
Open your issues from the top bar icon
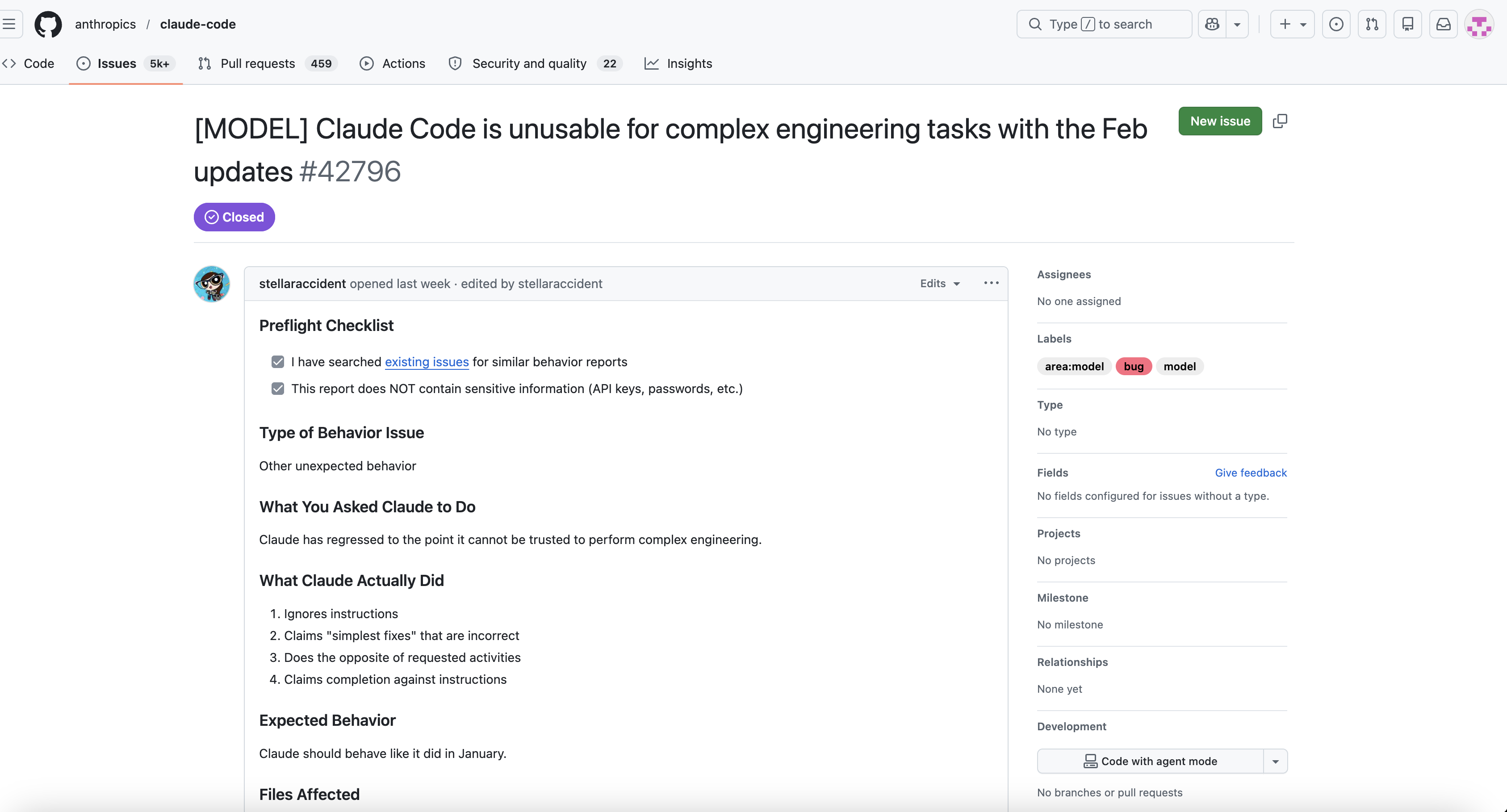(x=1337, y=24)
